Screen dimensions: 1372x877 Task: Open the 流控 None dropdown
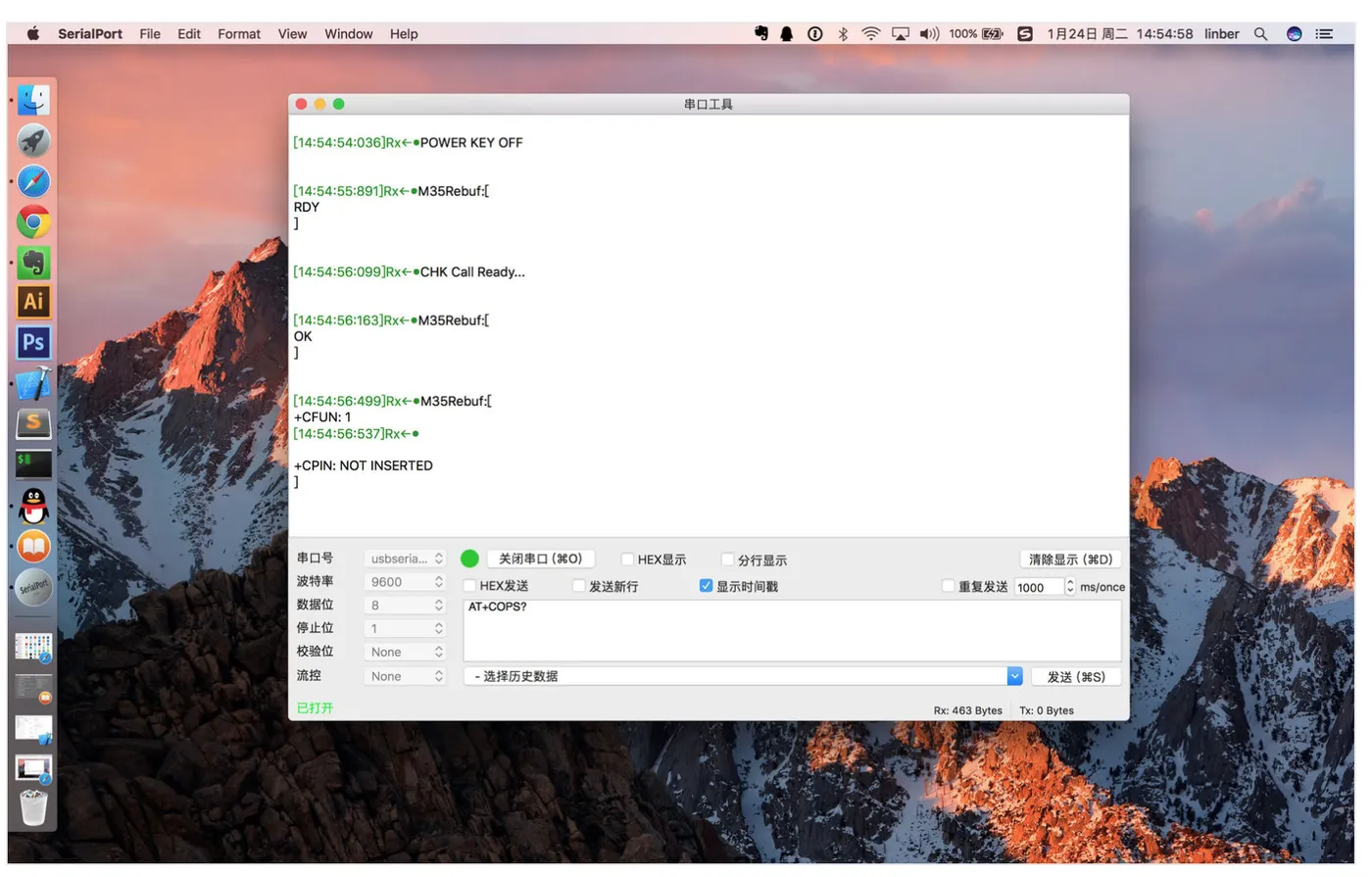pos(406,676)
